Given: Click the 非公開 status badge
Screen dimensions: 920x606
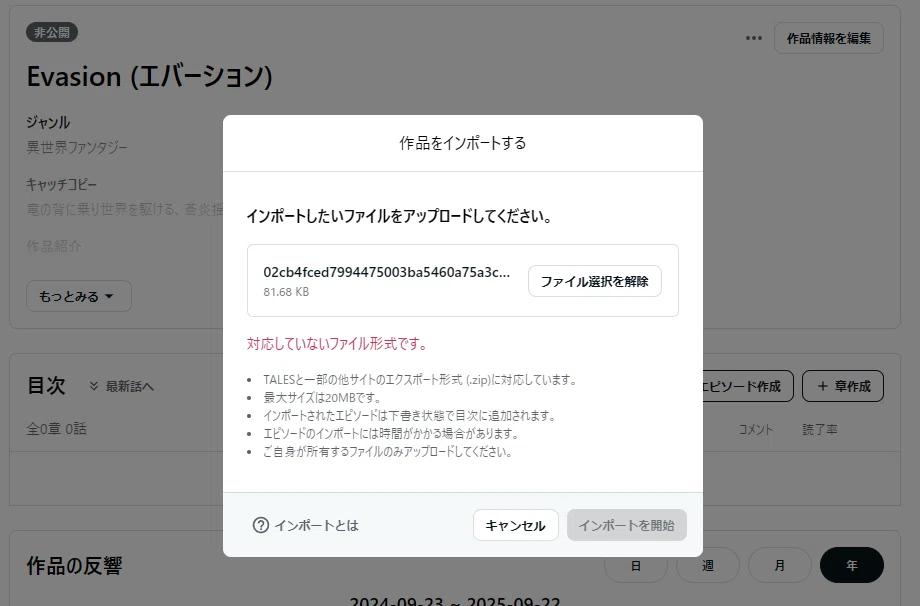Looking at the screenshot, I should (52, 32).
